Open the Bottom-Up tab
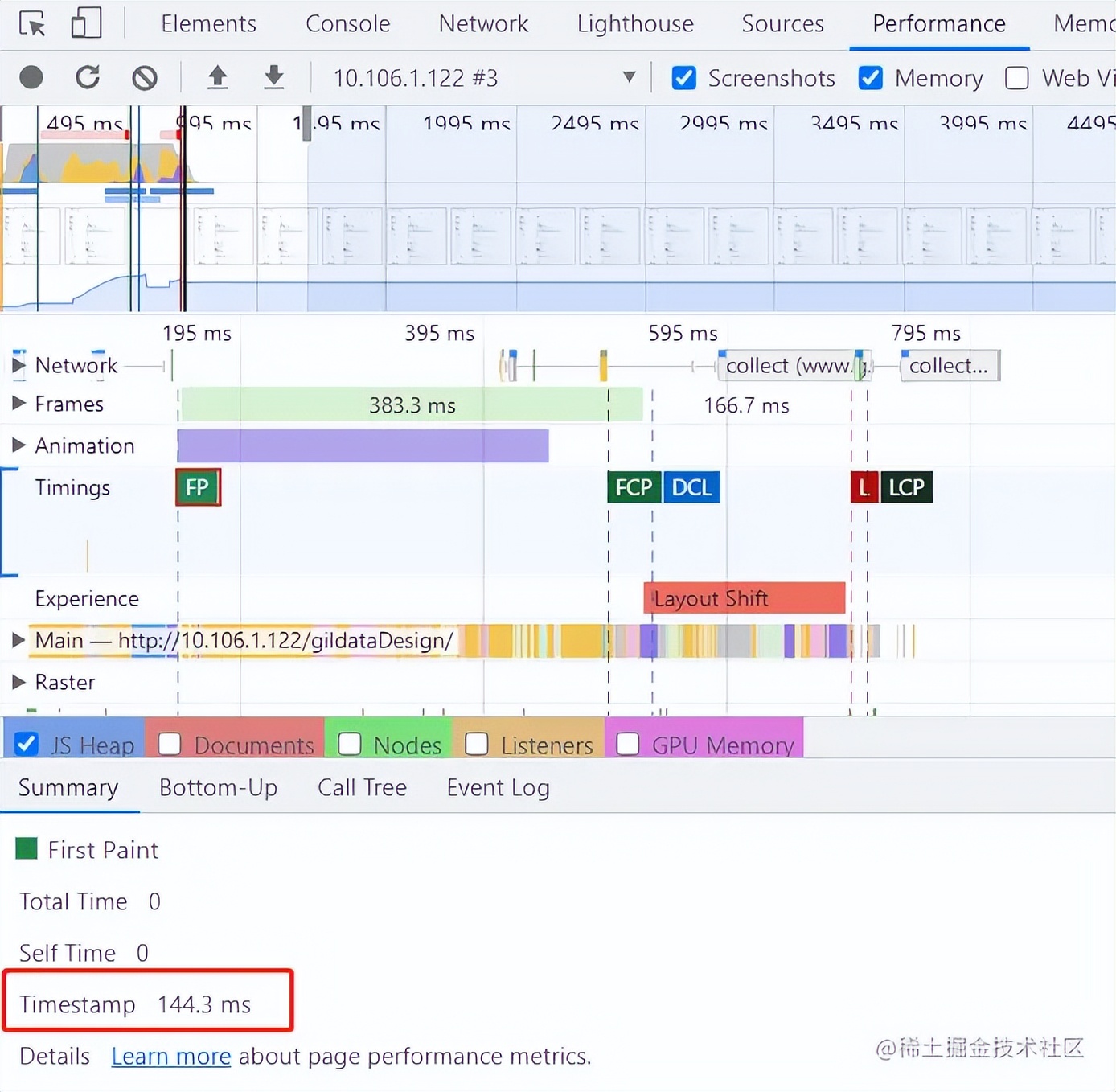The height and width of the screenshot is (1092, 1116). pos(218,787)
